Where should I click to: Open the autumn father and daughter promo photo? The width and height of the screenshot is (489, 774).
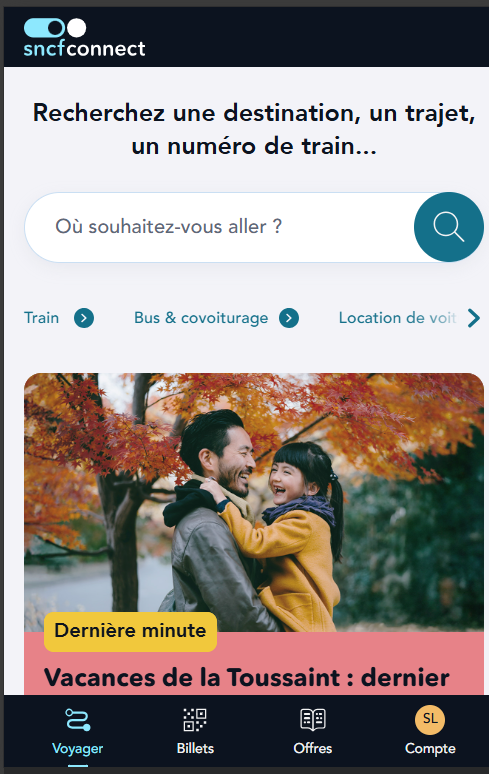click(x=254, y=502)
